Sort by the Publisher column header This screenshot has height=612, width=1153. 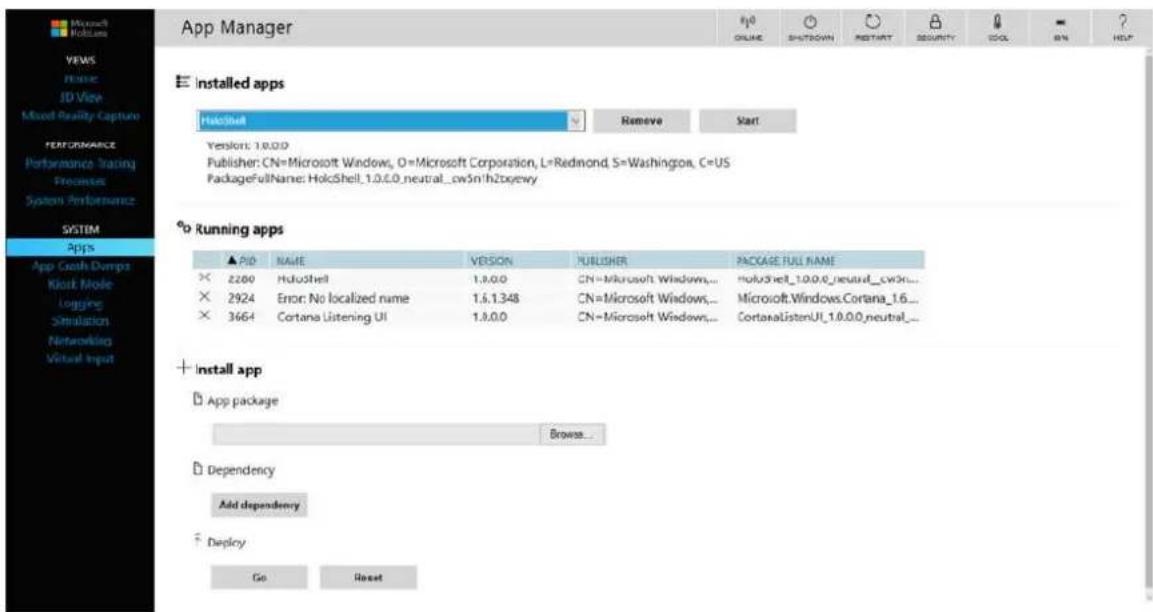pyautogui.click(x=601, y=260)
